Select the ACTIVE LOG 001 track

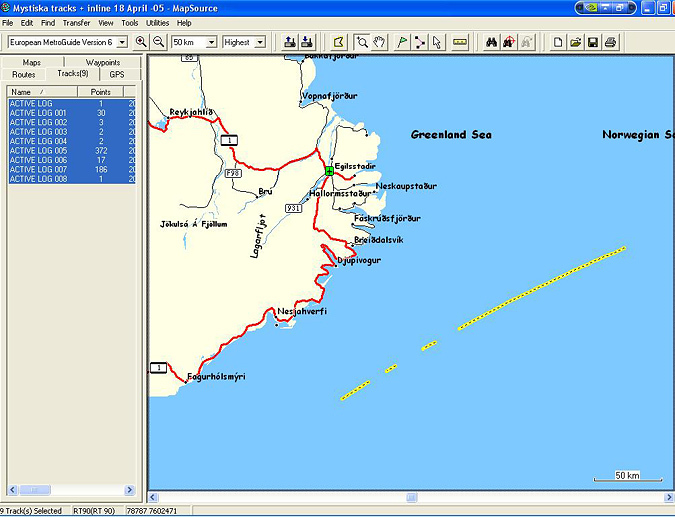pos(72,113)
